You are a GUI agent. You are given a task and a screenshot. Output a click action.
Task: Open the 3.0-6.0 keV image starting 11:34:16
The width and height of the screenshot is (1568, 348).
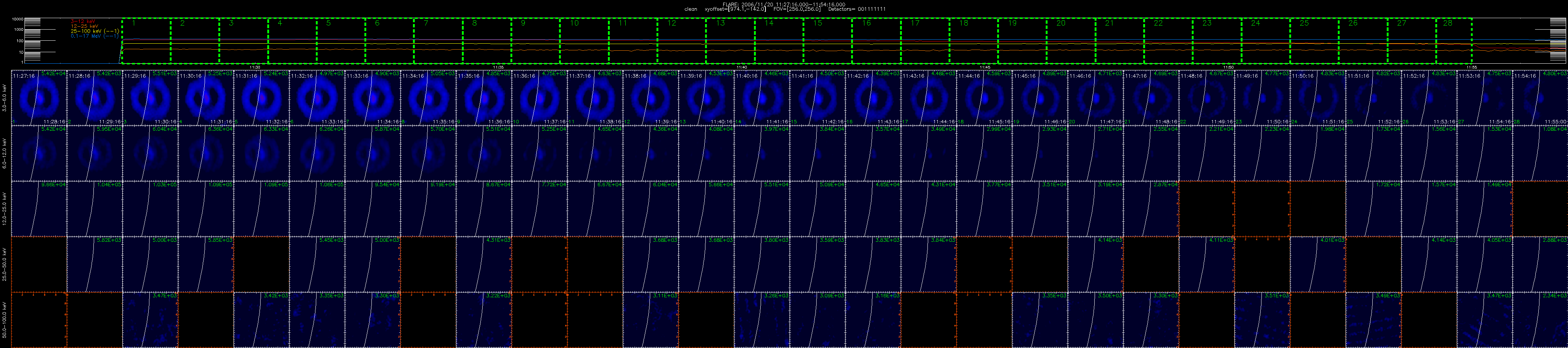coord(429,97)
